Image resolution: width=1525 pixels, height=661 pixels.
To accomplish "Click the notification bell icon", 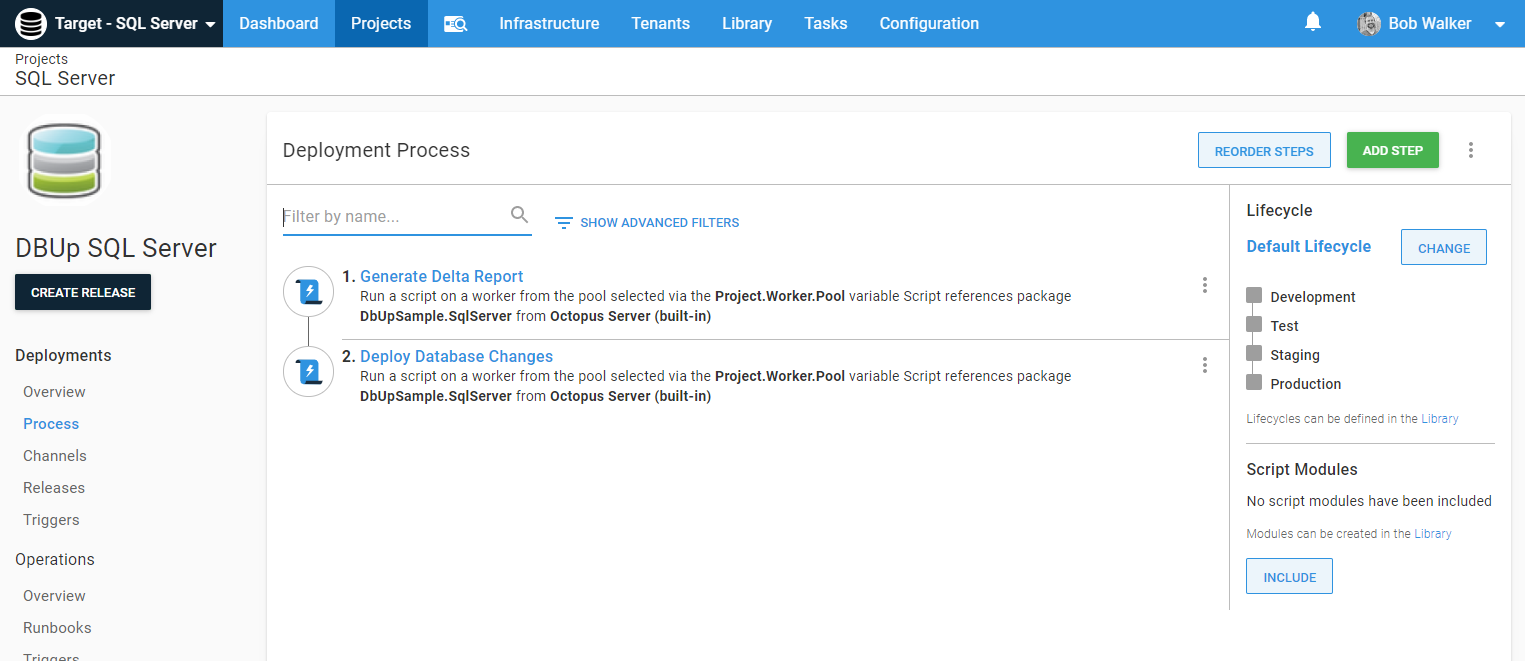I will (x=1313, y=22).
